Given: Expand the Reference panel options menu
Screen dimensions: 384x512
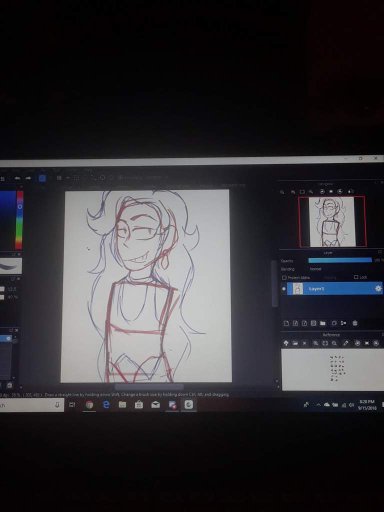Looking at the screenshot, I should click(382, 334).
